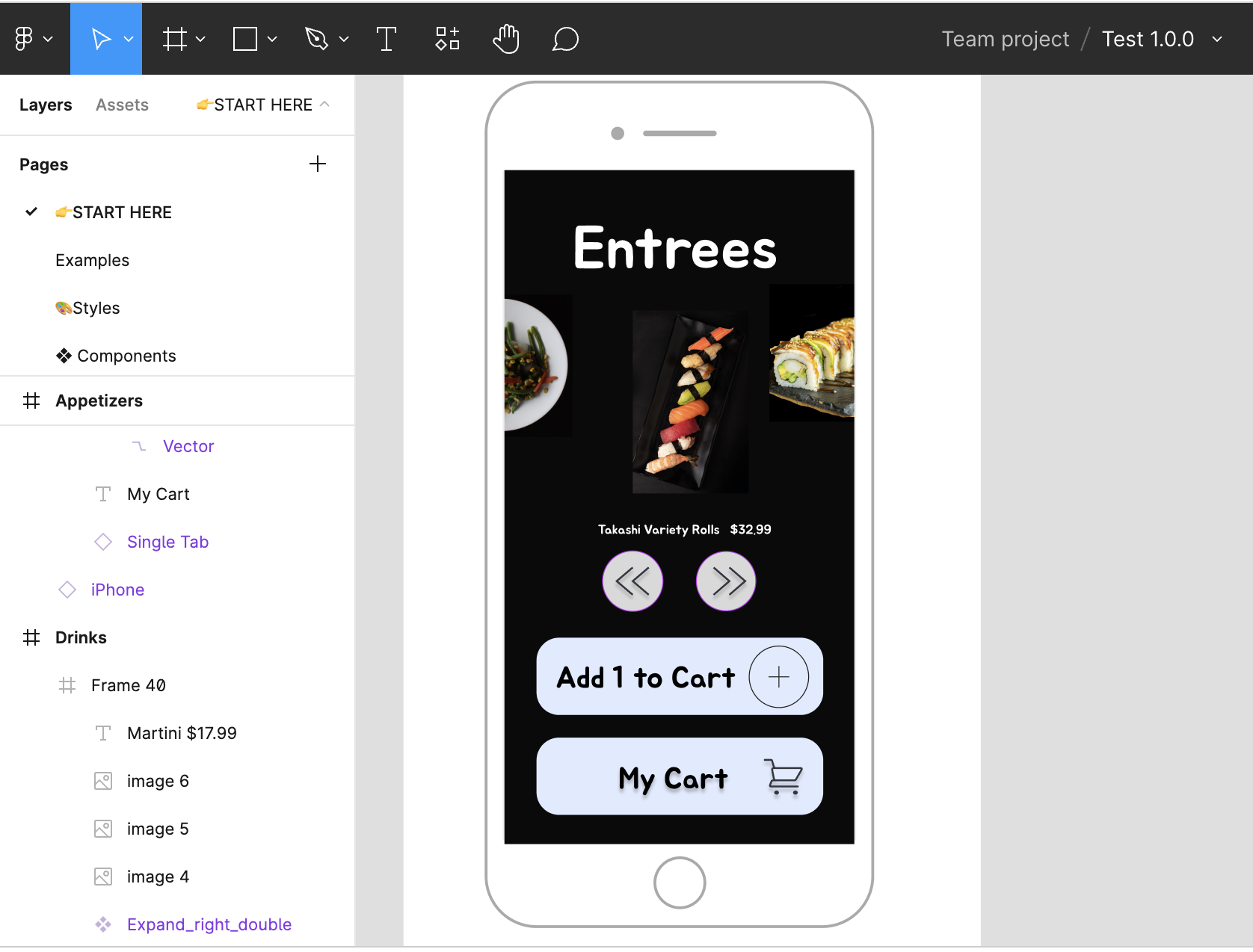Add a new page
The image size is (1253, 952).
point(318,164)
